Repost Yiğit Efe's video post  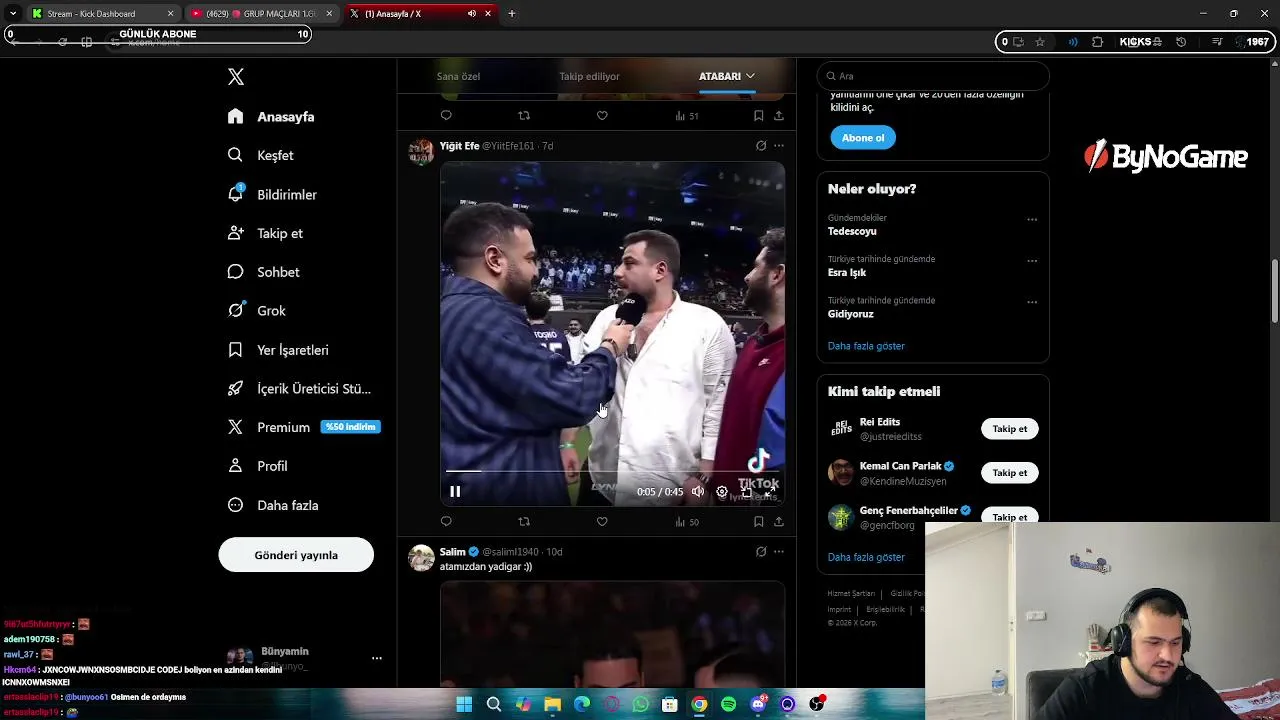click(524, 522)
